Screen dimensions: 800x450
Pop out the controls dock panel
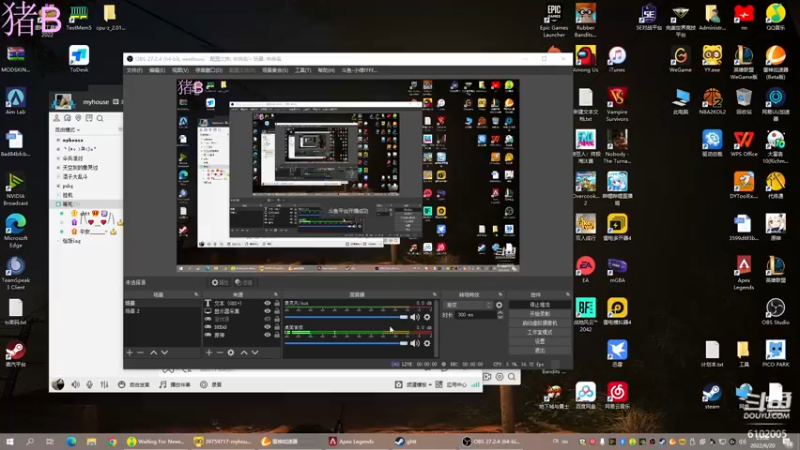click(x=567, y=294)
